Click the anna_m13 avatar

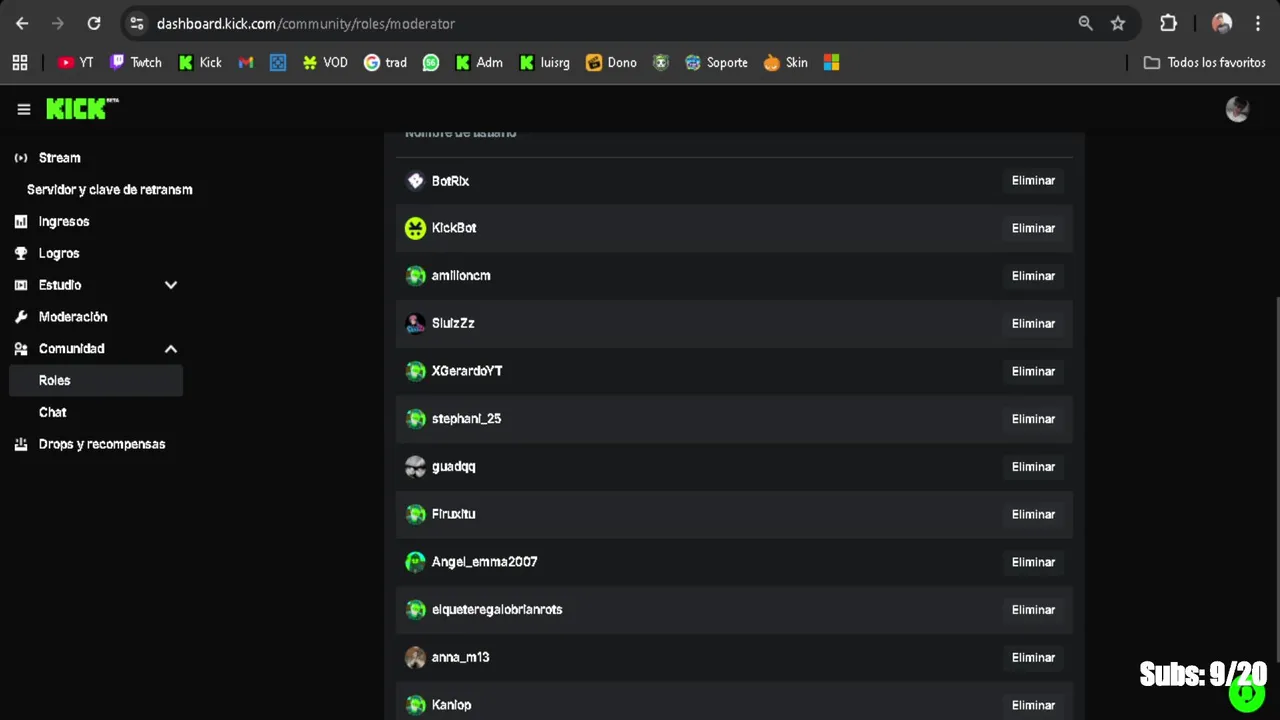(x=415, y=657)
